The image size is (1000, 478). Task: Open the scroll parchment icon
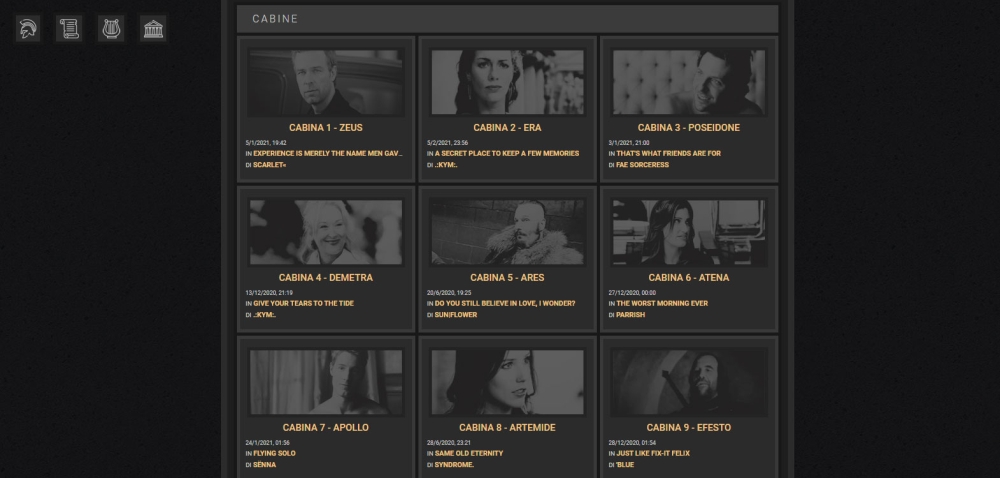pos(69,29)
